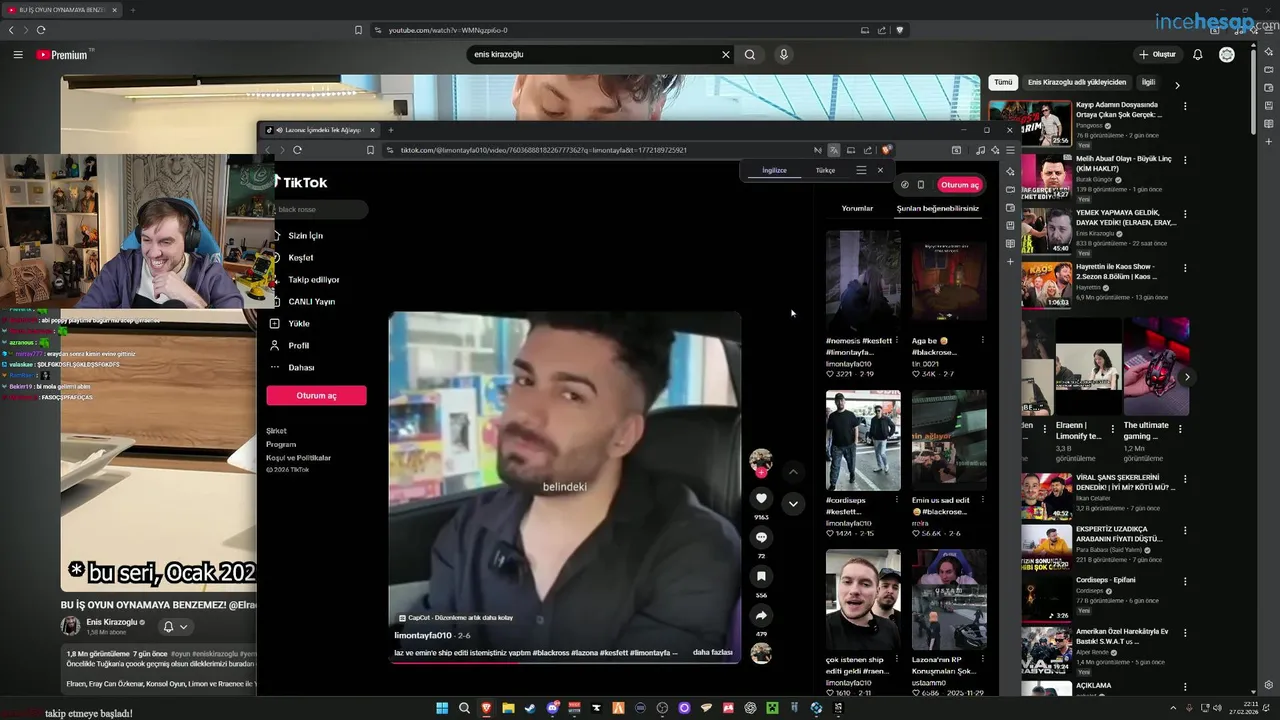The image size is (1280, 720).
Task: Select Enis Kirazoğlu adlı yükleyiciden chip
Action: pos(1077,82)
